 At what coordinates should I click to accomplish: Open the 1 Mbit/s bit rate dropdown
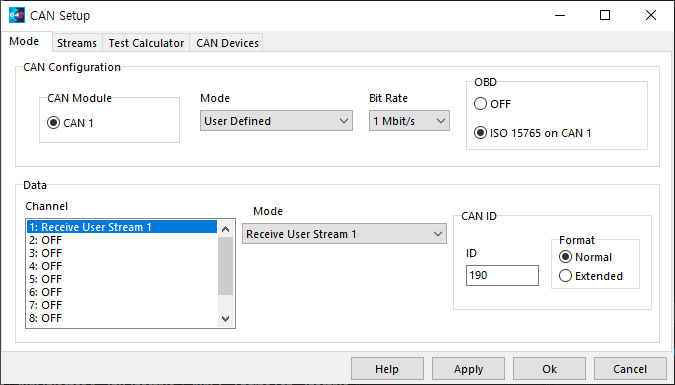click(409, 121)
